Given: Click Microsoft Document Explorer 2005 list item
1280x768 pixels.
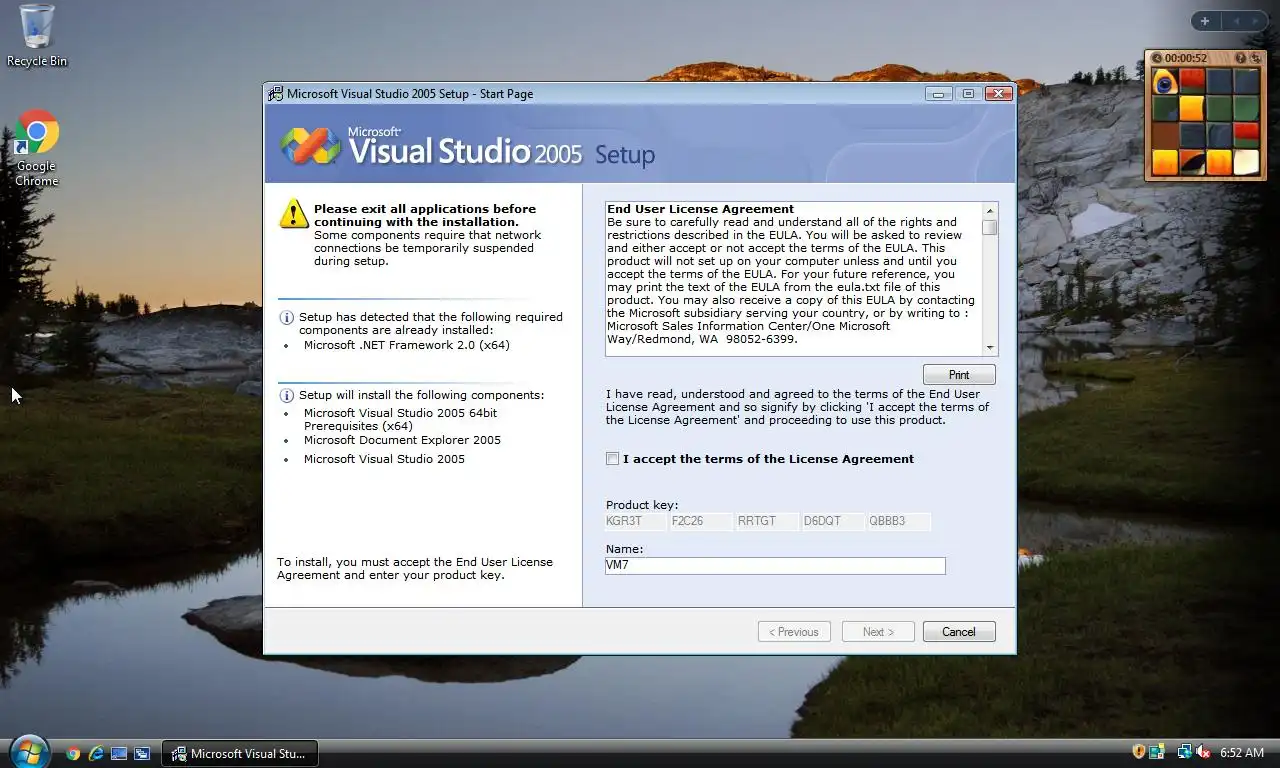Looking at the screenshot, I should (x=402, y=440).
